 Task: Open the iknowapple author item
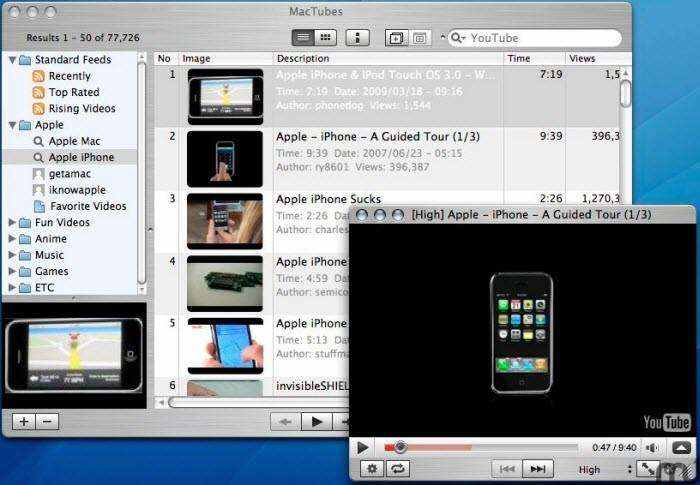pyautogui.click(x=77, y=190)
